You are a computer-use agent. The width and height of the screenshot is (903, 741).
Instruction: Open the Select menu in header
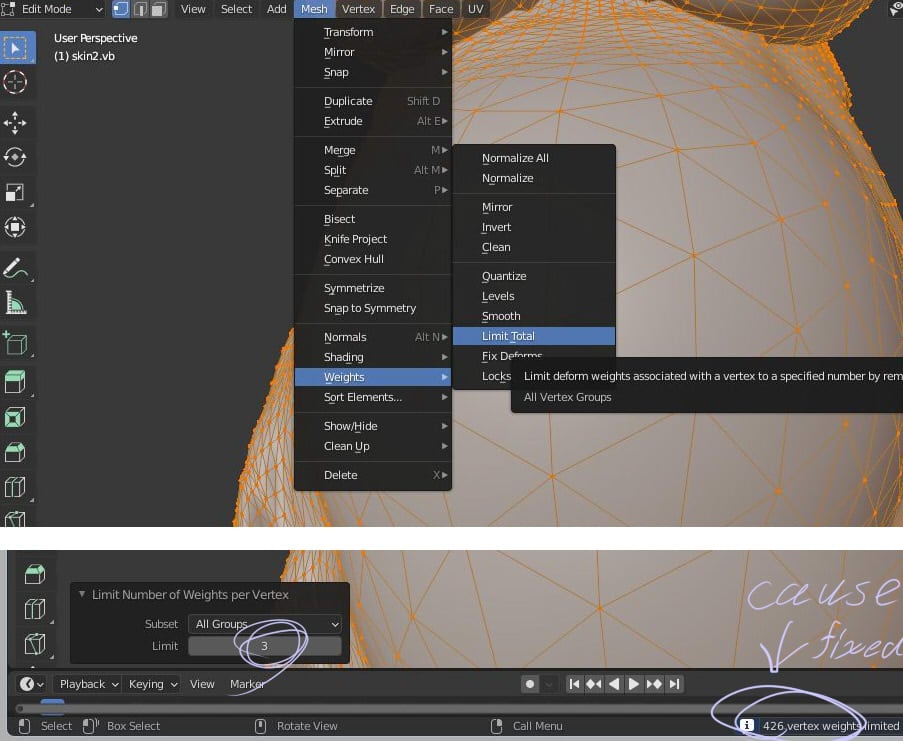tap(237, 9)
